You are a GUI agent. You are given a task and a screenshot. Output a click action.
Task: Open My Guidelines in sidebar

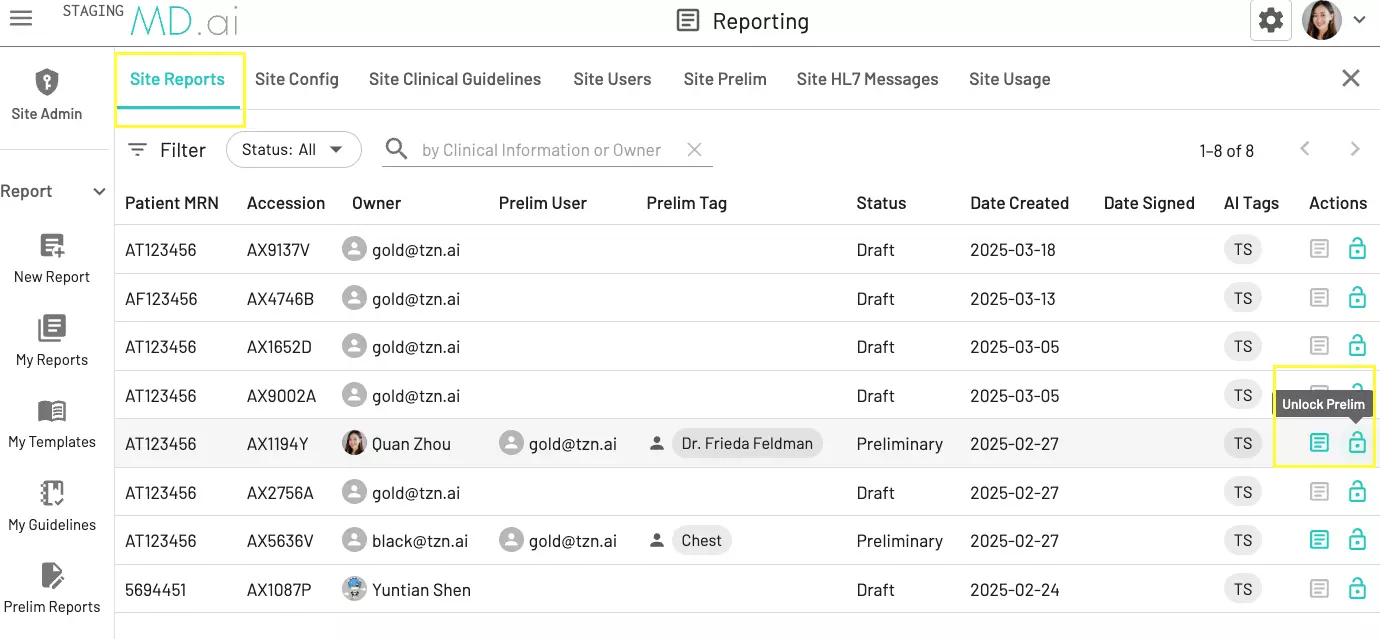tap(52, 494)
